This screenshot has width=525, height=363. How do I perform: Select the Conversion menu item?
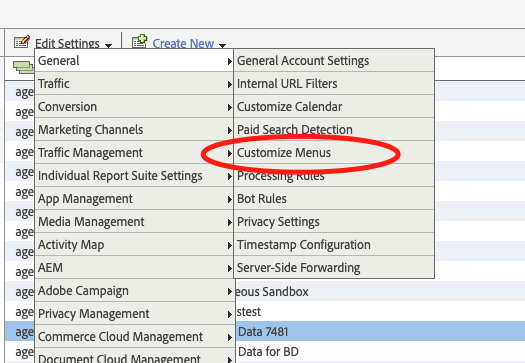click(134, 107)
